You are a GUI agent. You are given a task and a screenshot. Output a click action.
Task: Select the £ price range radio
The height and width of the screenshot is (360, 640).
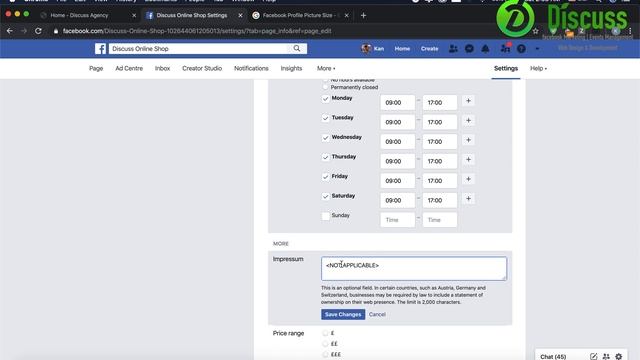coord(325,333)
